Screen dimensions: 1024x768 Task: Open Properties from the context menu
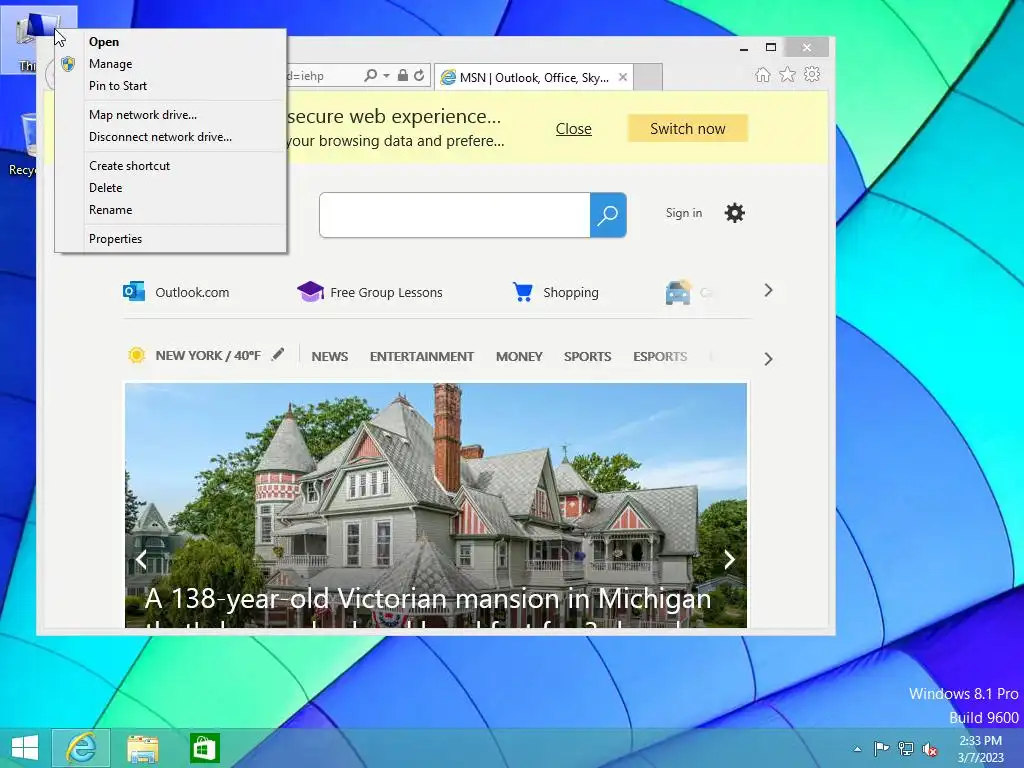point(170,239)
